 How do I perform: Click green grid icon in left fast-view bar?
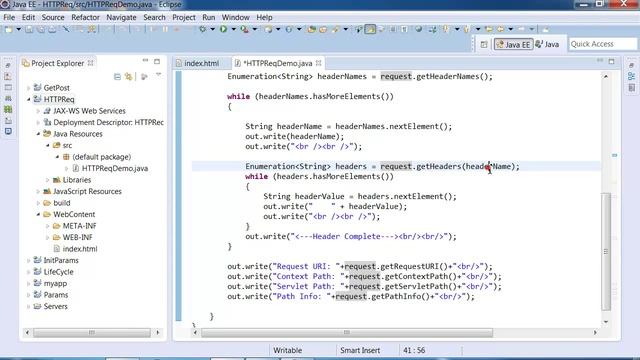pyautogui.click(x=8, y=109)
